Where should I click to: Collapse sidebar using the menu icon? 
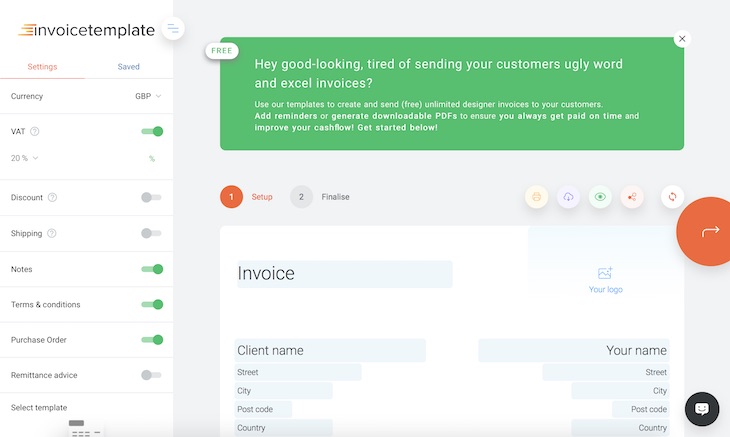173,29
